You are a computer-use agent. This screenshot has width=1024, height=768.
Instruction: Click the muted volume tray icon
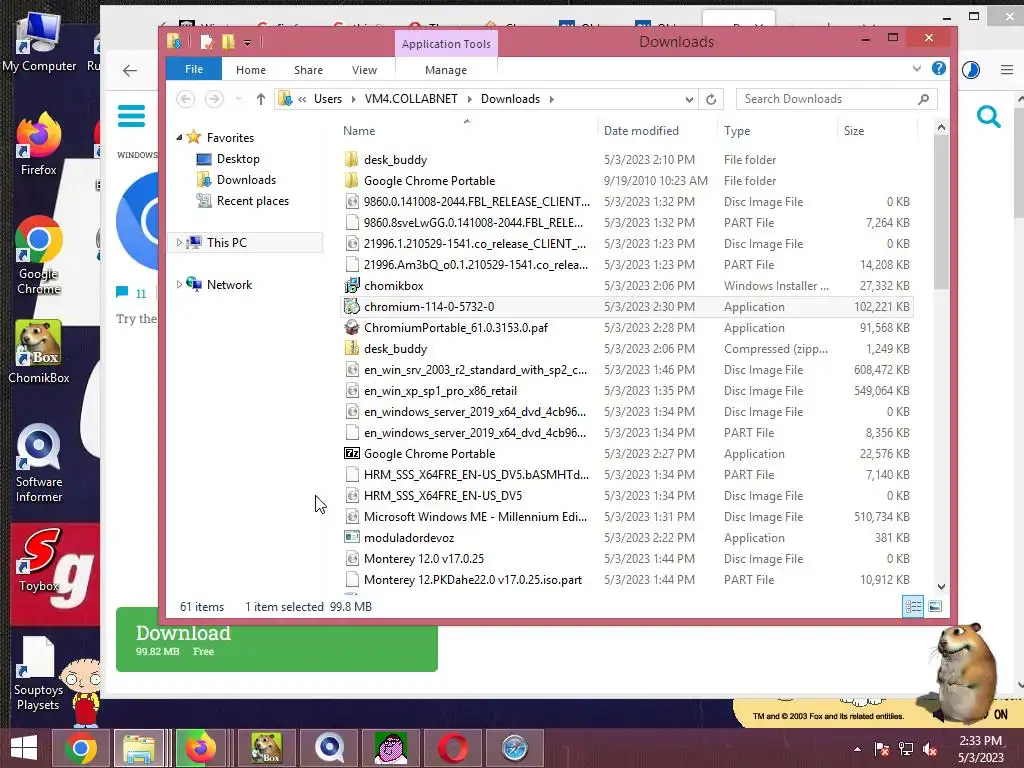tap(930, 749)
